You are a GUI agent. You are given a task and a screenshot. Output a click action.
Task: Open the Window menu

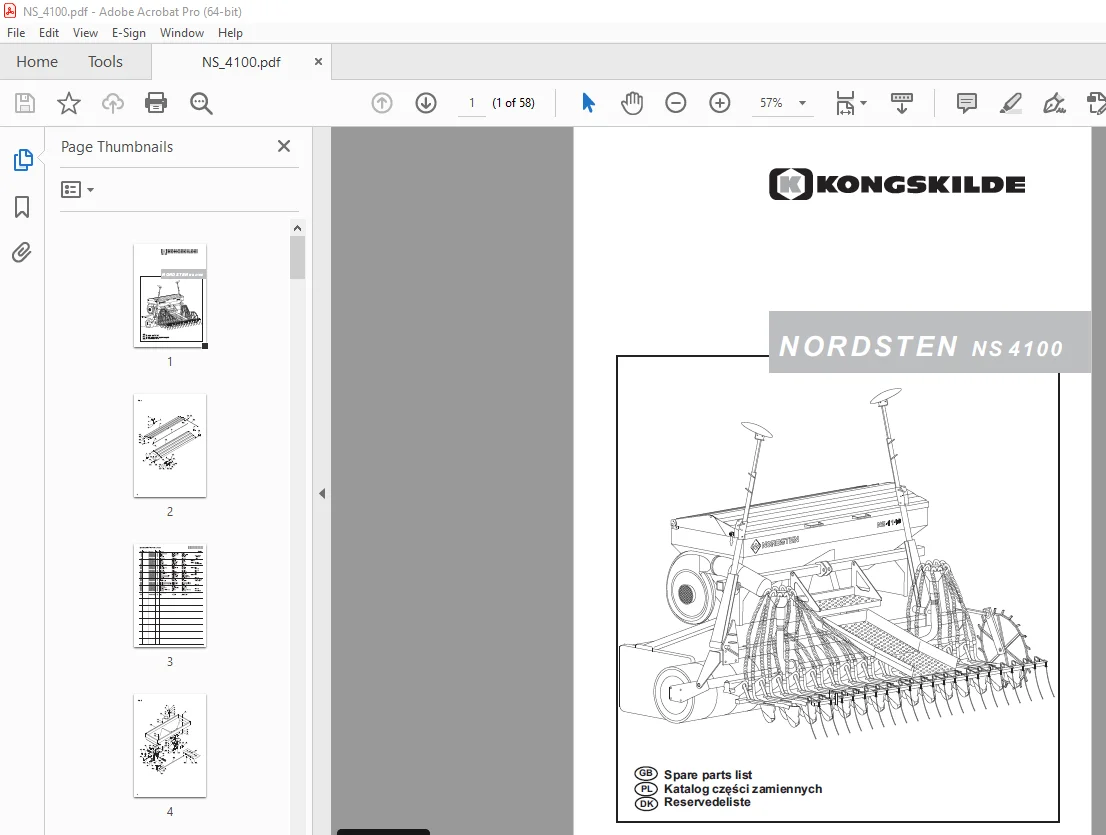pyautogui.click(x=181, y=32)
